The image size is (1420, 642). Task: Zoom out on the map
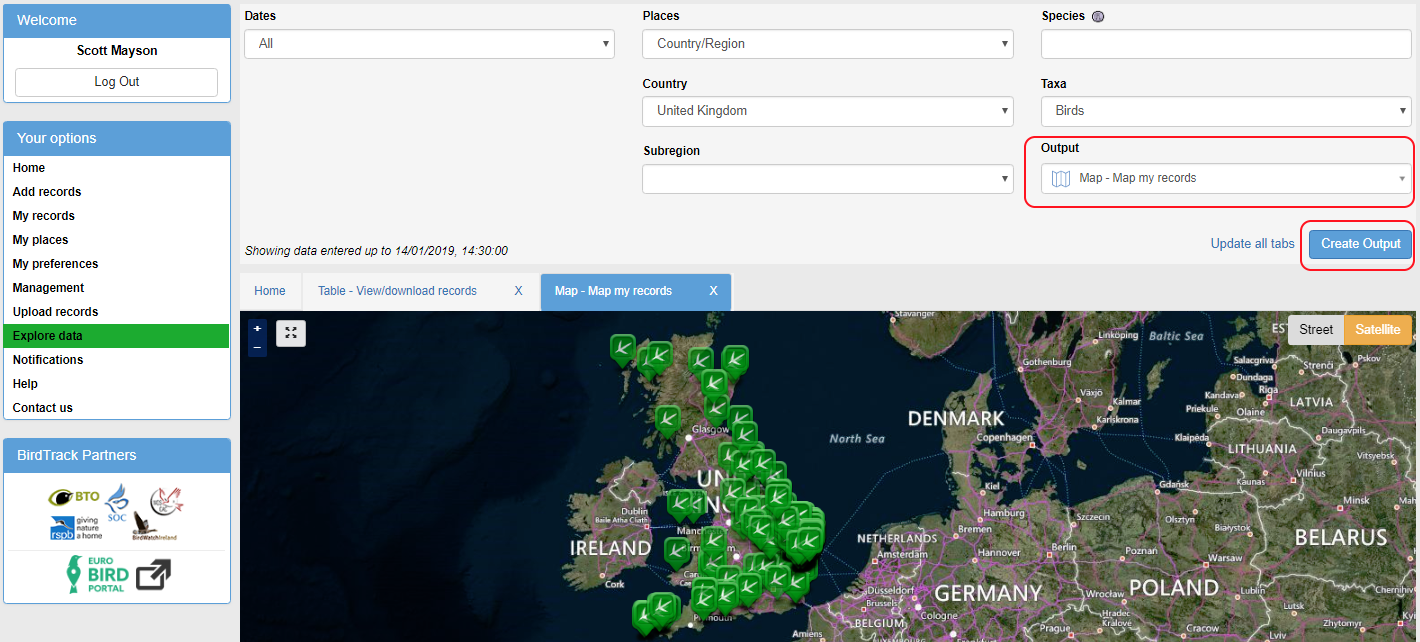coord(257,349)
